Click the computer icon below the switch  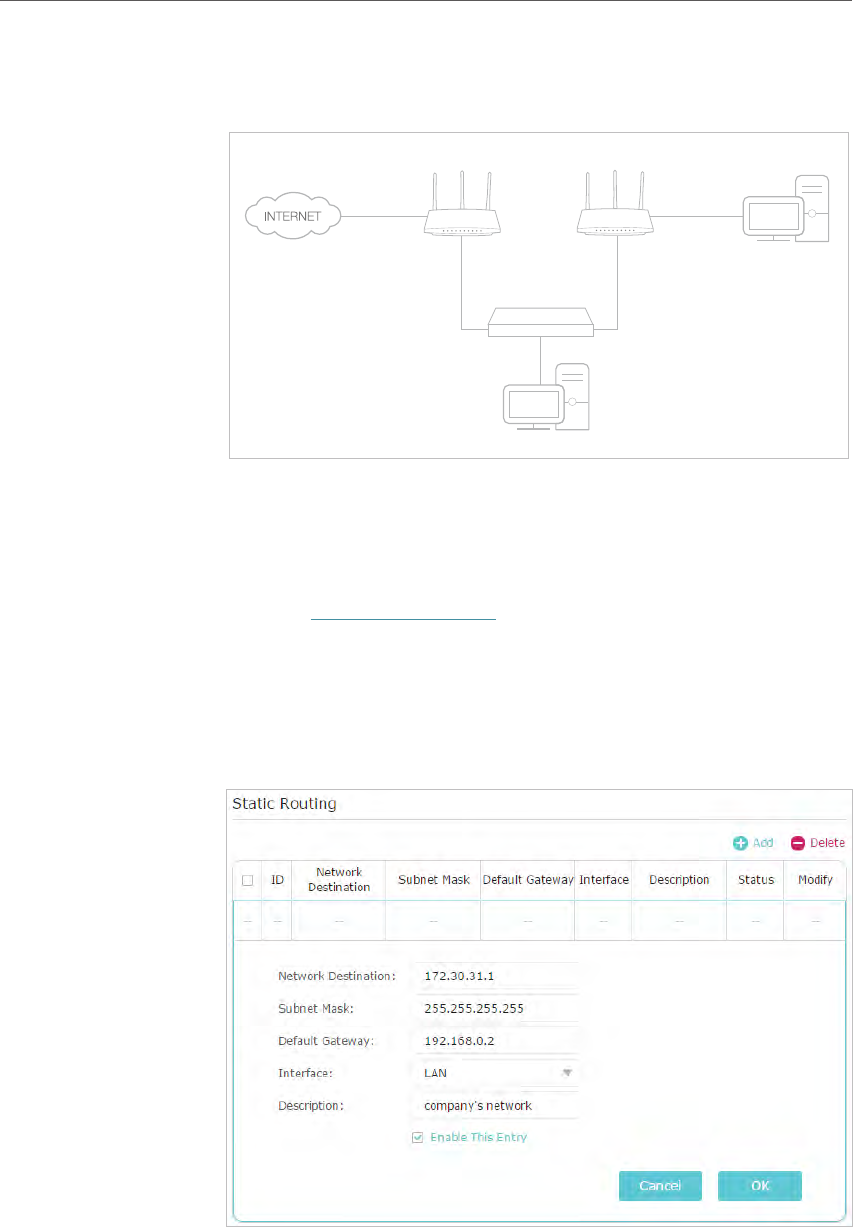pyautogui.click(x=548, y=397)
